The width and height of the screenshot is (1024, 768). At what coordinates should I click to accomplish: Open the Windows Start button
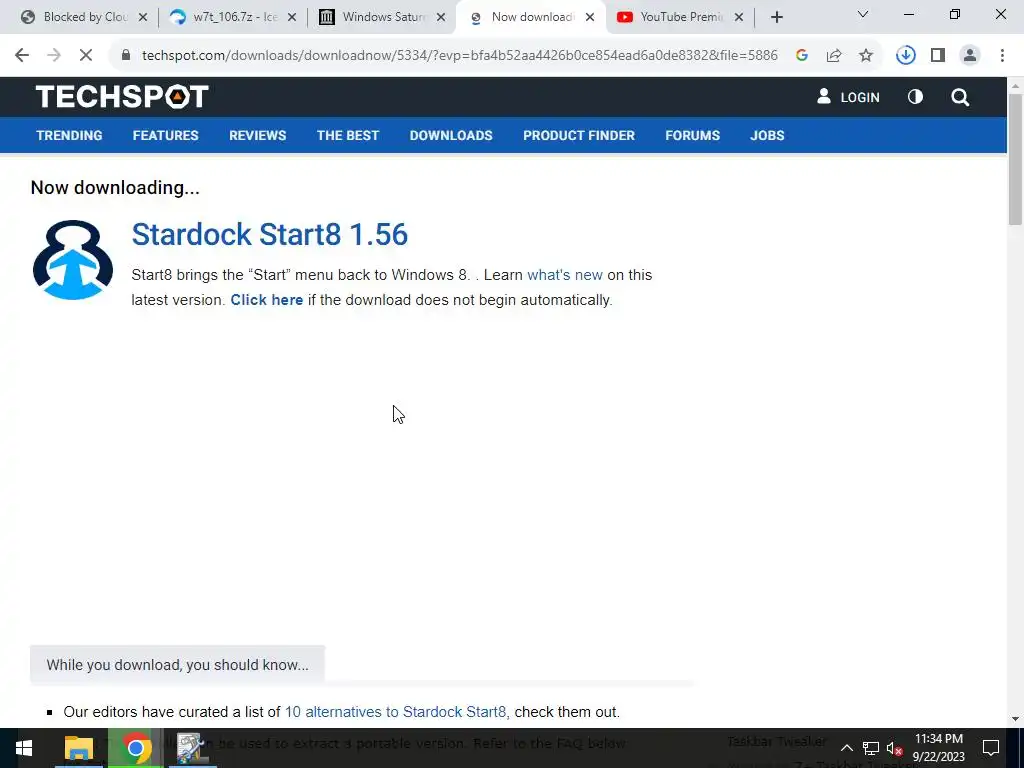[24, 748]
